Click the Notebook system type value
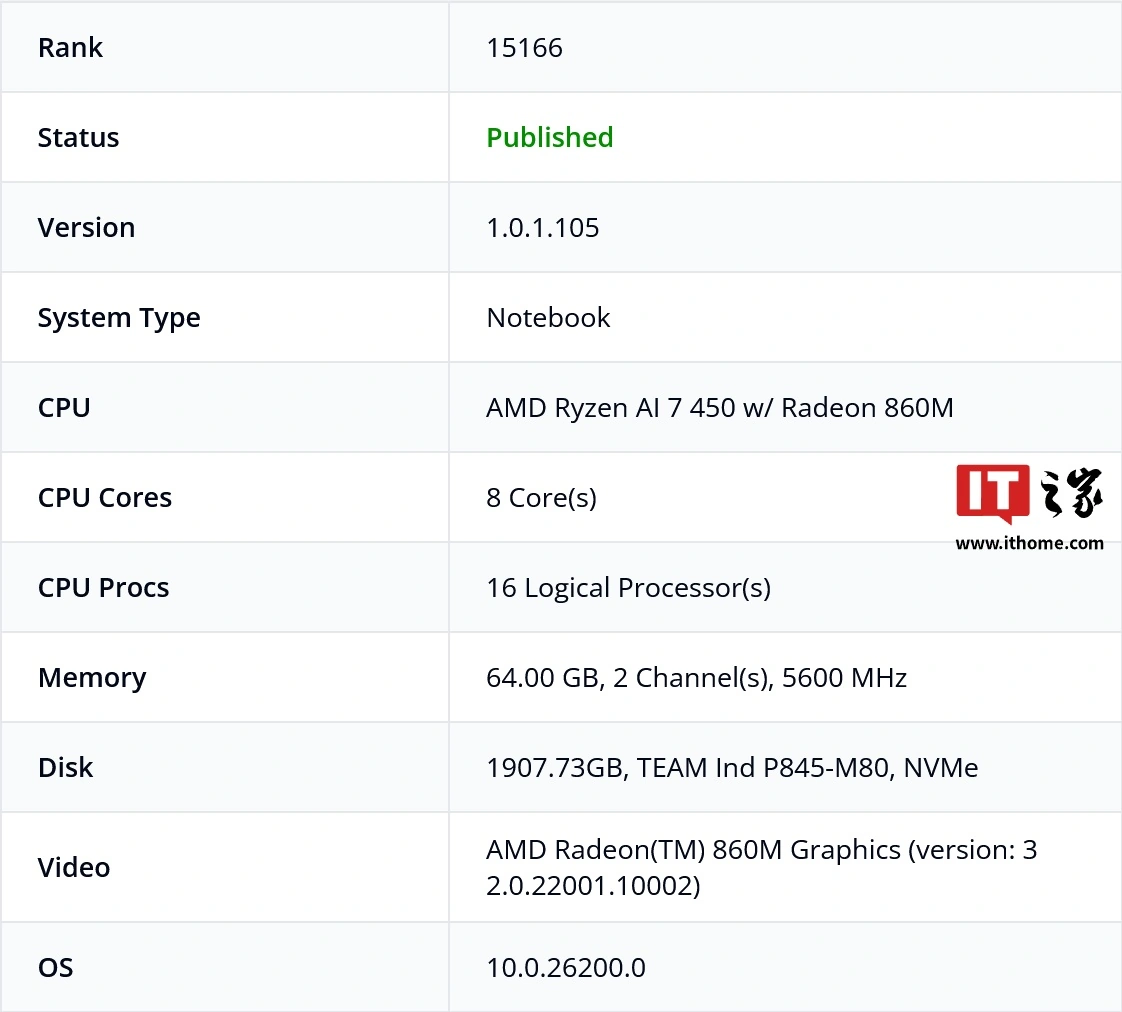The width and height of the screenshot is (1122, 1012). click(548, 318)
